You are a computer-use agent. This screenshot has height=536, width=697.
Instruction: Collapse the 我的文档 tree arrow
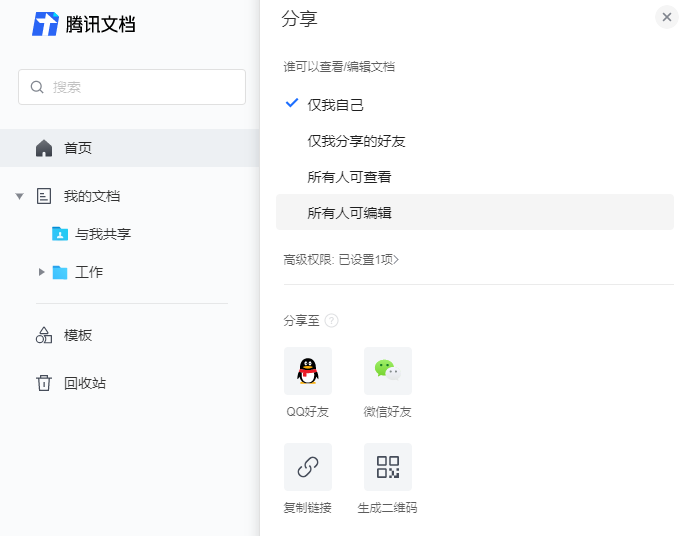pyautogui.click(x=20, y=196)
